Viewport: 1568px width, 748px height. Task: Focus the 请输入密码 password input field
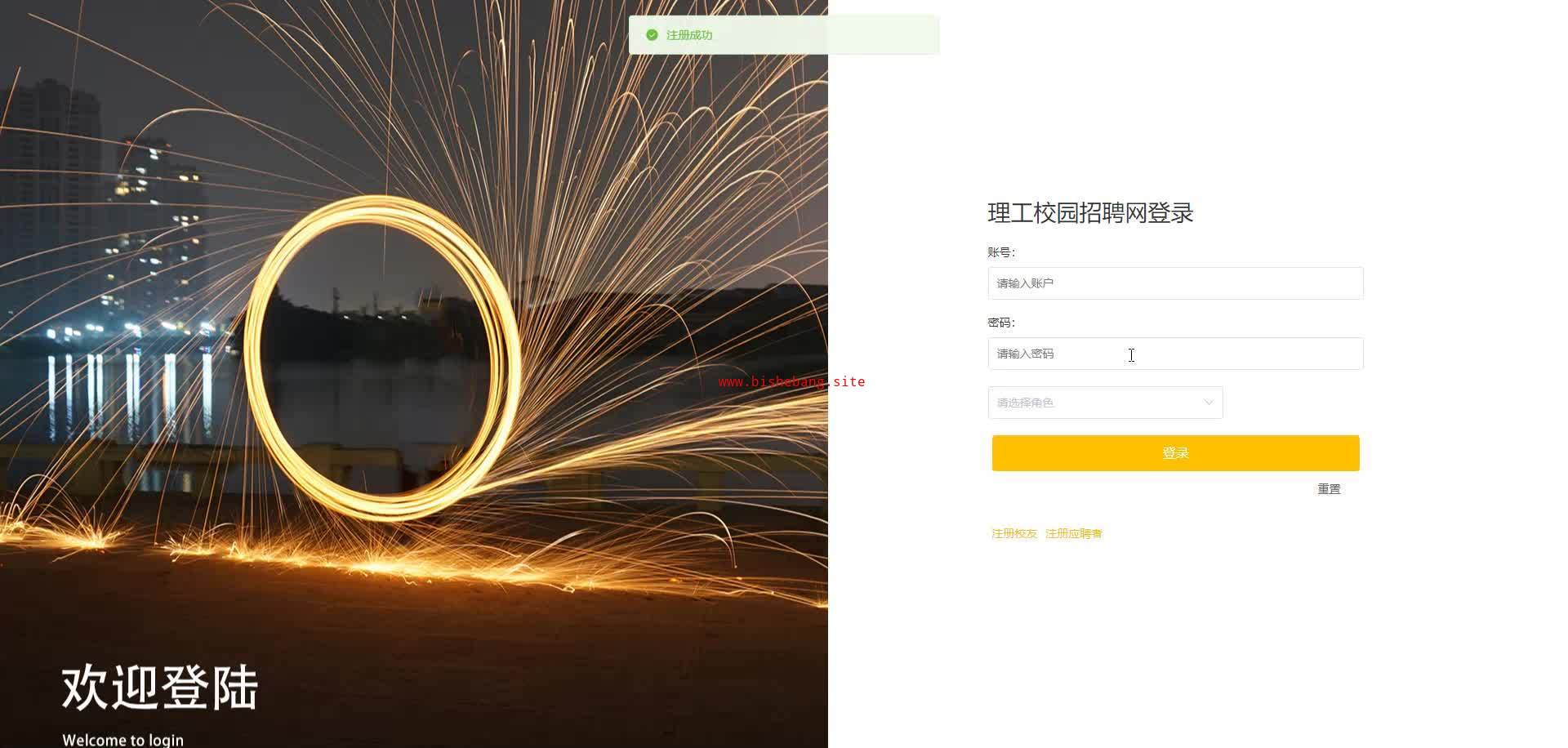click(1175, 354)
